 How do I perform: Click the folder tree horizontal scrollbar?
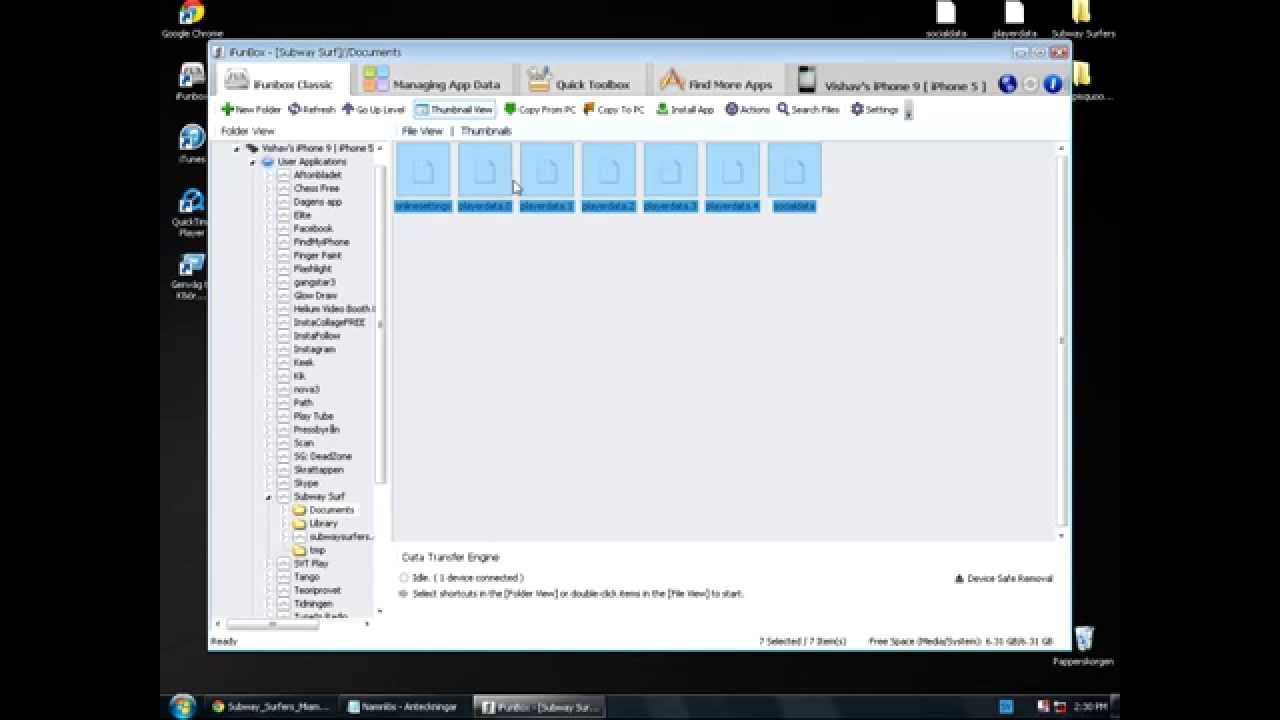271,624
